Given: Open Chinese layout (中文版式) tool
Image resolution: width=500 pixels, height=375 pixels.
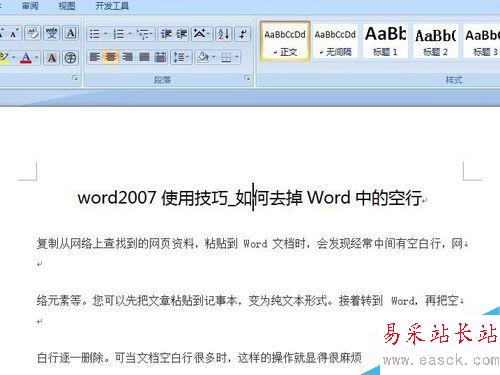Looking at the screenshot, I should (x=202, y=34).
